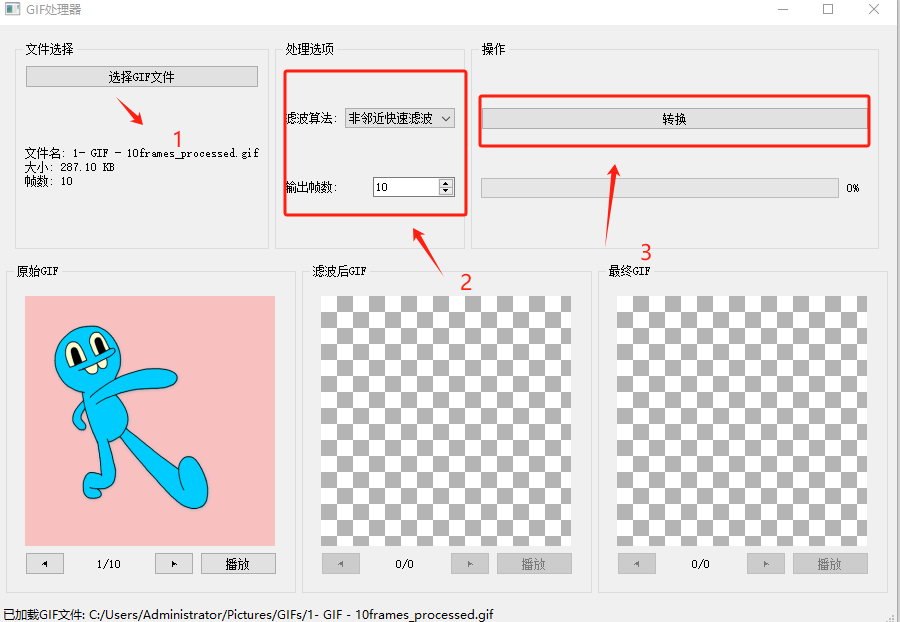Play the 滤波后GIF preview
This screenshot has width=900, height=622.
pos(534,564)
